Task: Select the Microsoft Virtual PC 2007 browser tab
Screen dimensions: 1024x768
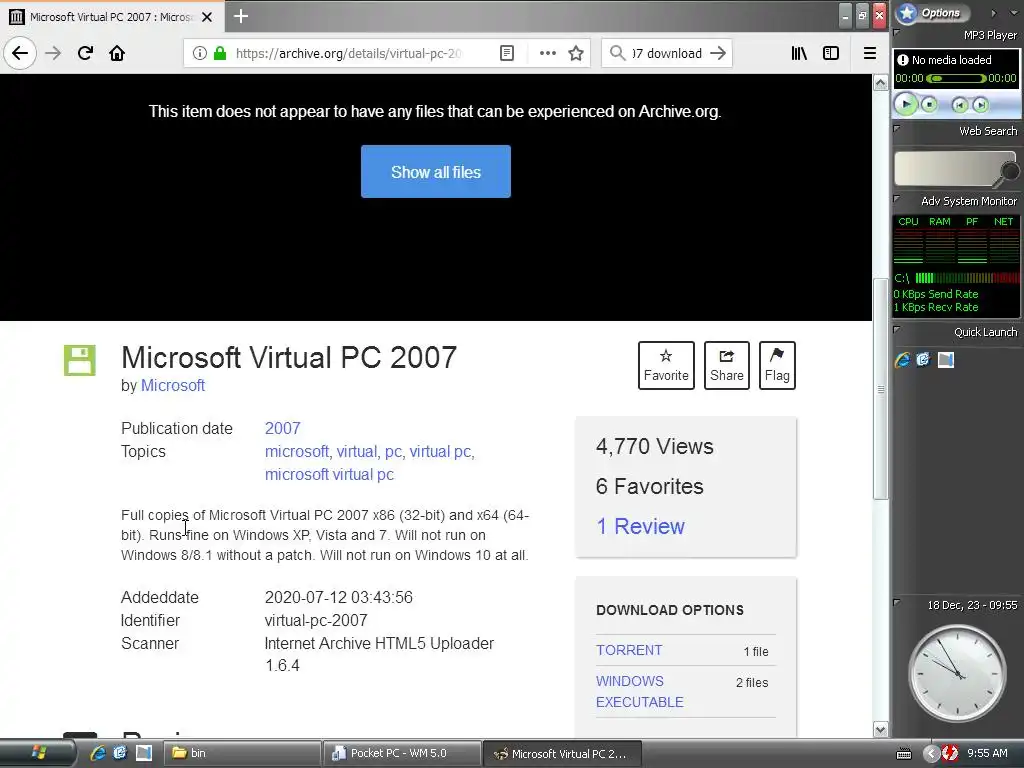Action: [x=112, y=17]
